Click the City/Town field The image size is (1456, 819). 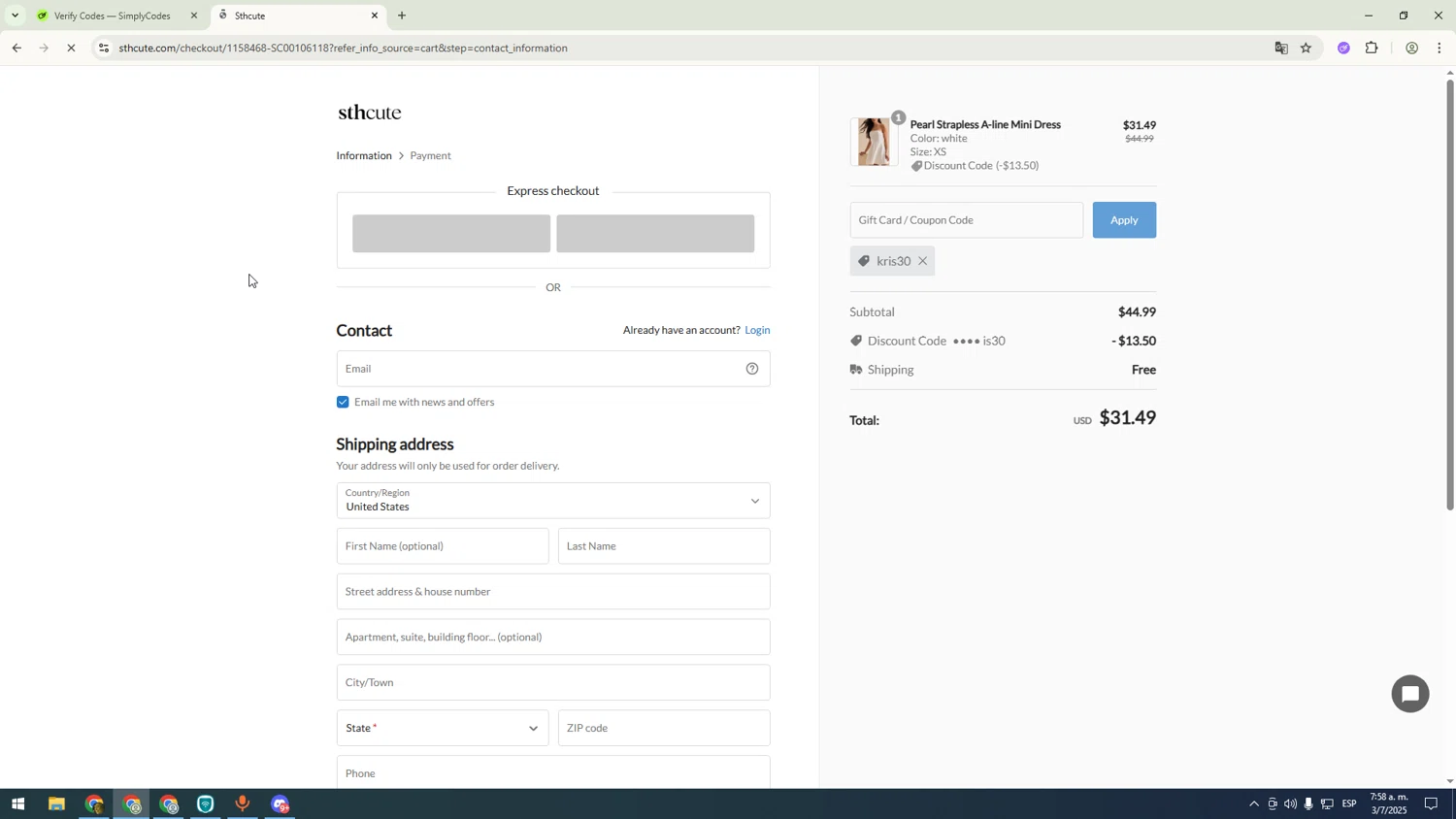click(553, 683)
